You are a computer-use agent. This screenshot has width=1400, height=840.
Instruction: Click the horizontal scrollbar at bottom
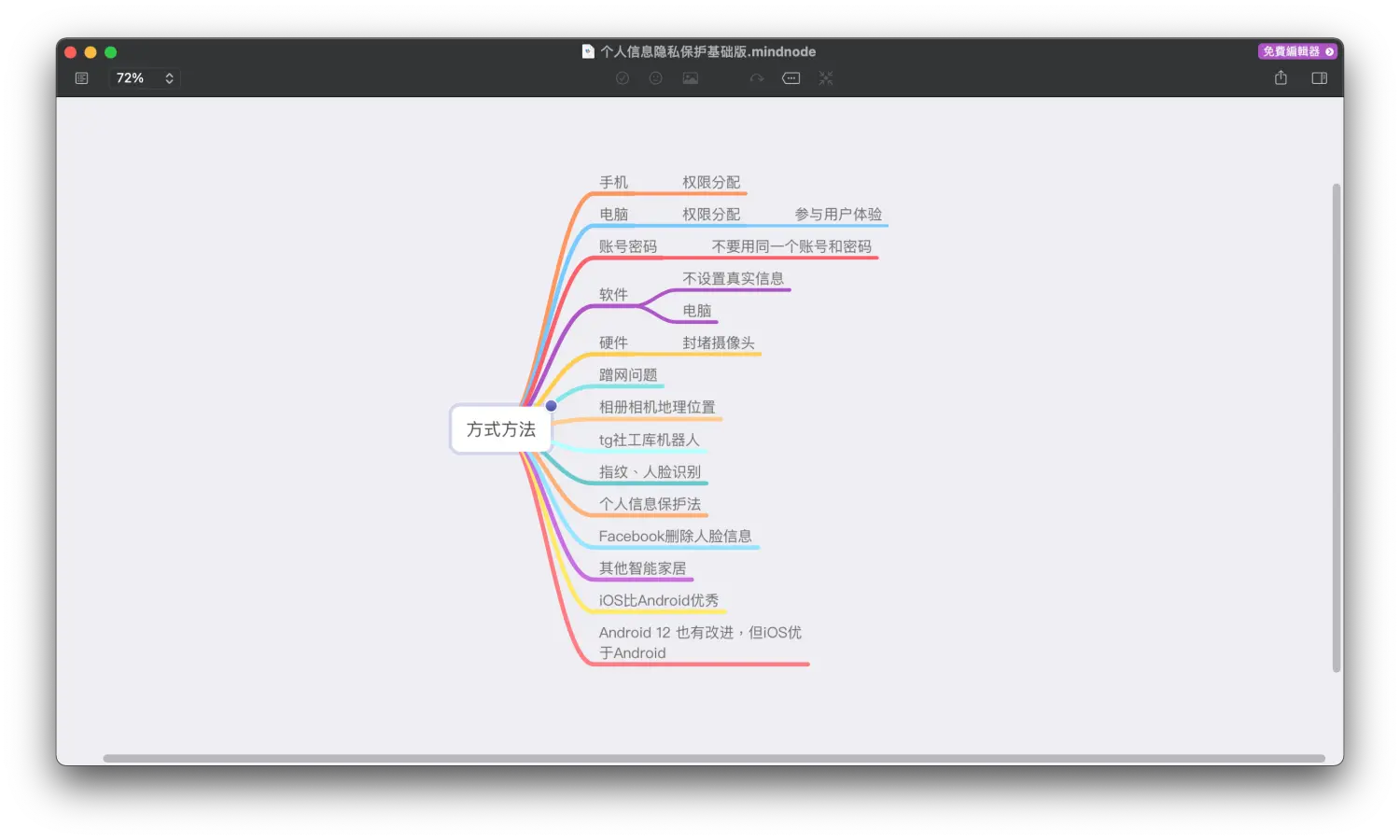coord(713,758)
